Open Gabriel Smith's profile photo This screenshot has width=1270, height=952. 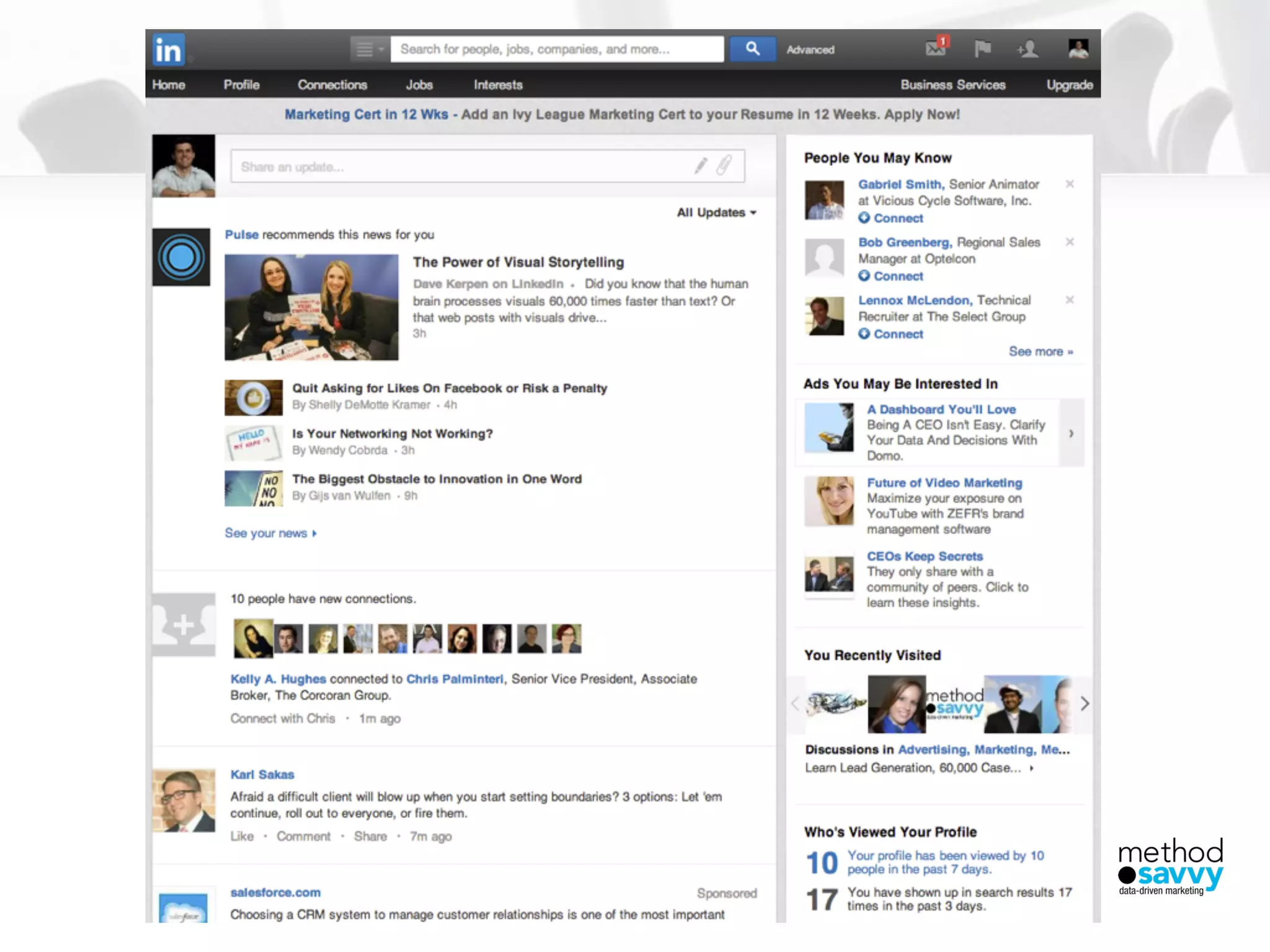pyautogui.click(x=824, y=200)
